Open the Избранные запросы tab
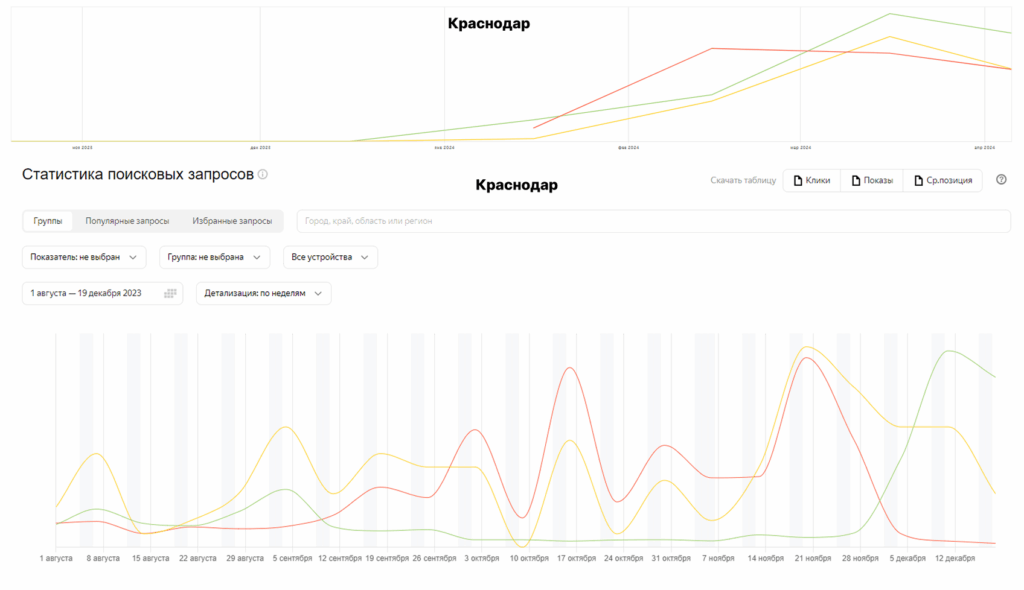 pyautogui.click(x=232, y=221)
